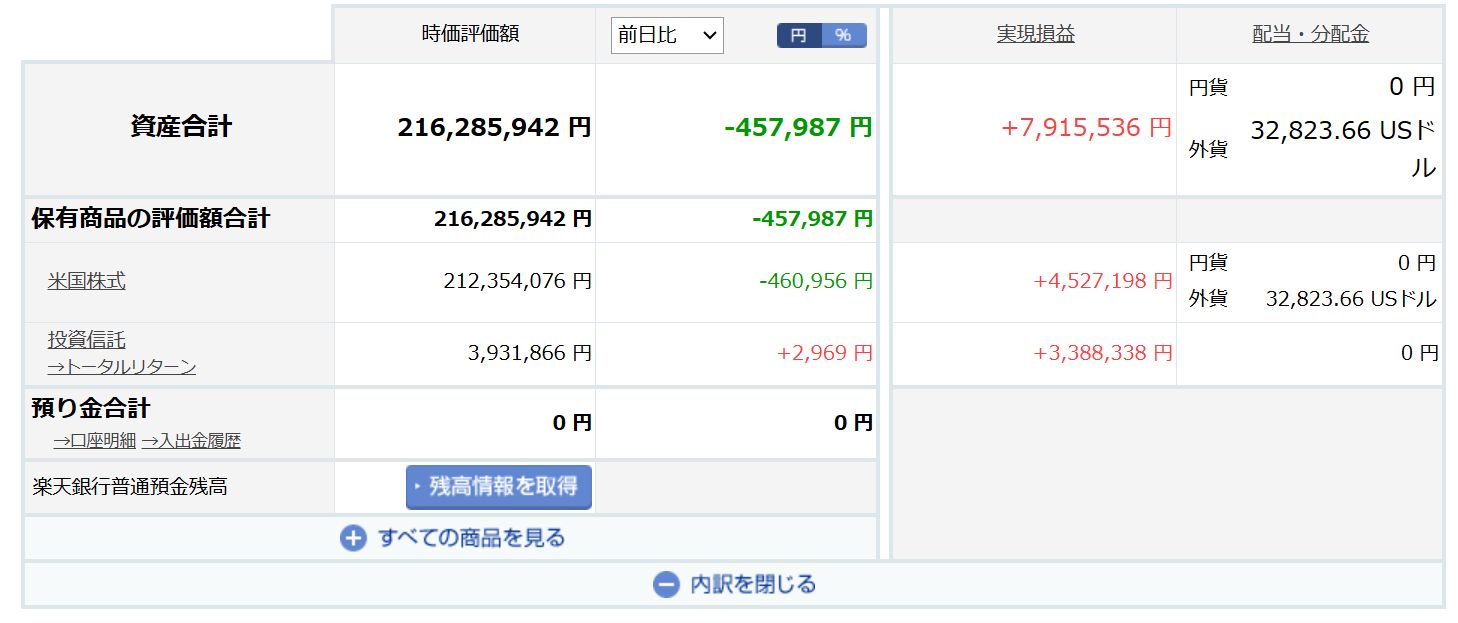The width and height of the screenshot is (1458, 623).
Task: Open the 米国株式 holdings link
Action: pyautogui.click(x=87, y=281)
